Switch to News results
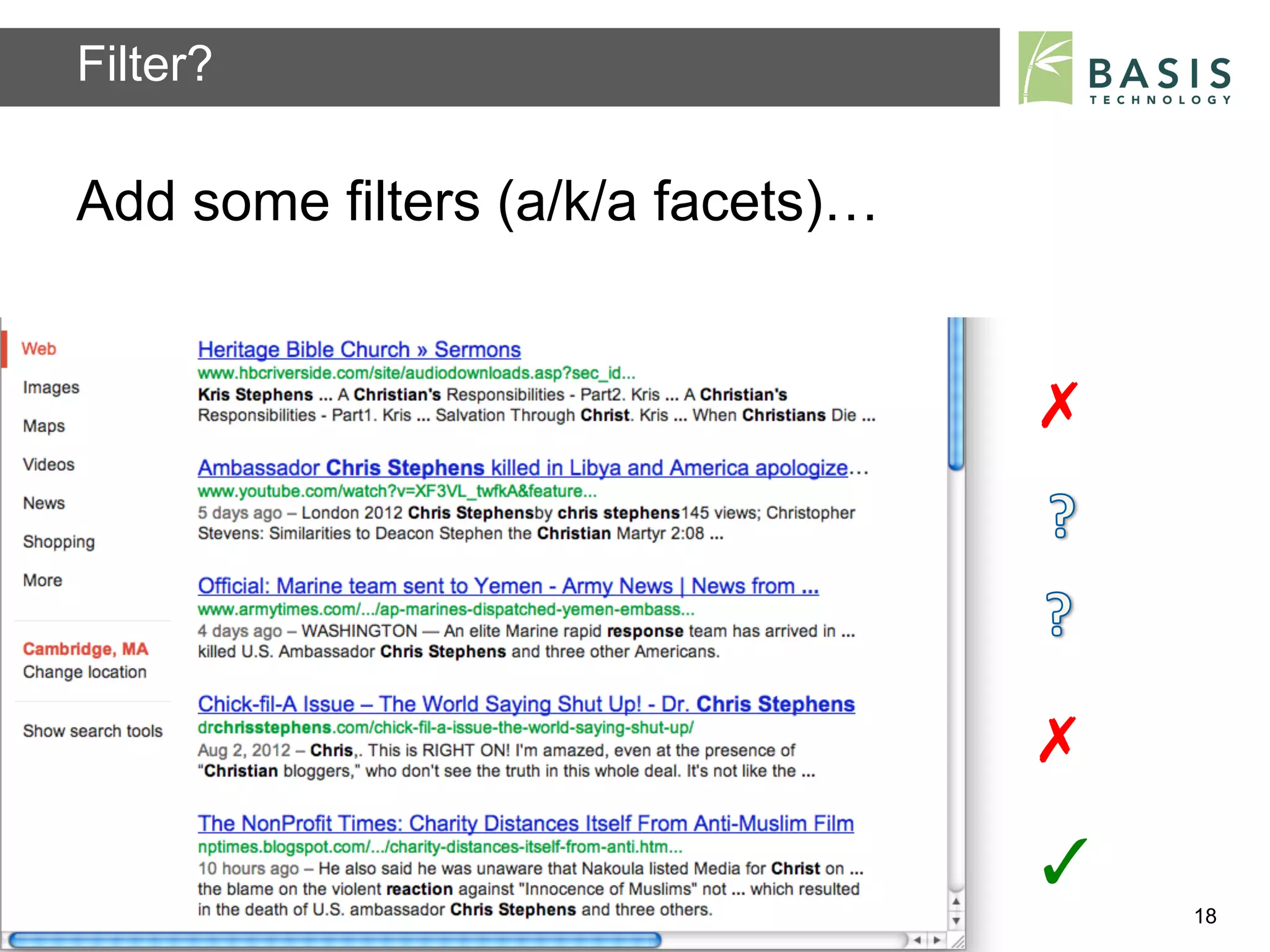 43,503
